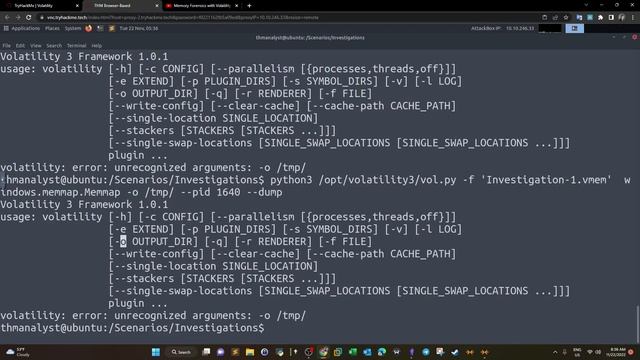This screenshot has width=640, height=360.
Task: Close the Memory Forensics with Volatility tab
Action: [x=236, y=6]
